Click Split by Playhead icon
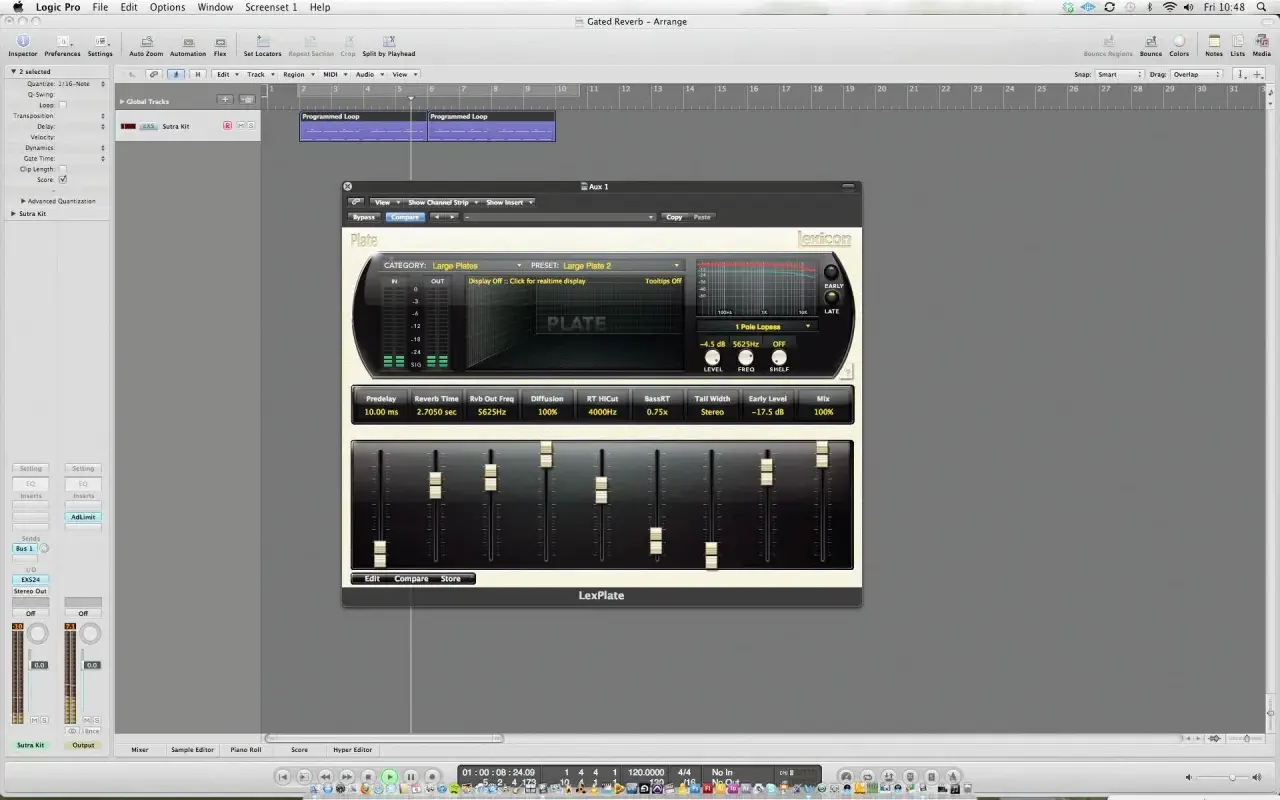 point(389,41)
